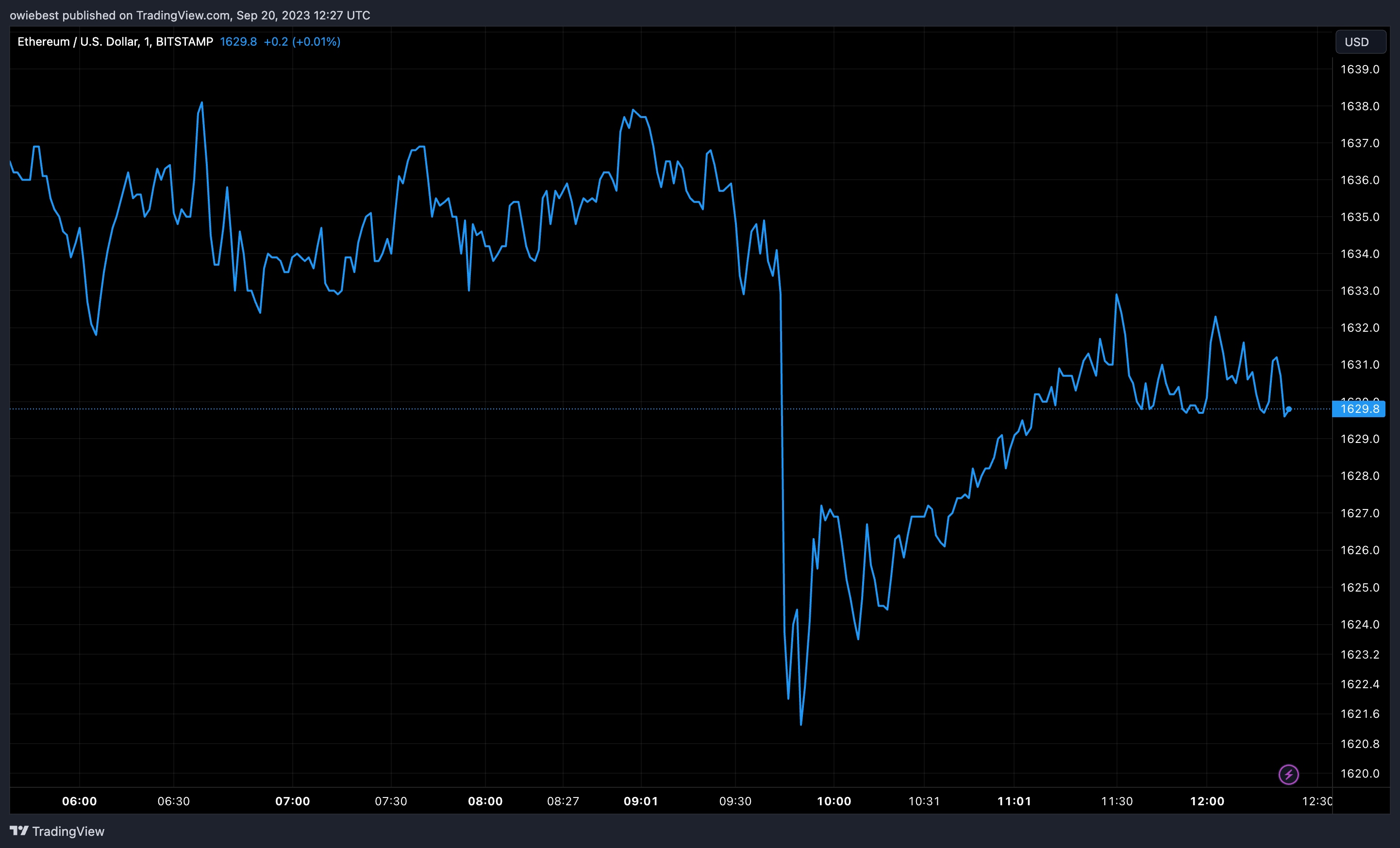
Task: Click the 1631.0 price axis label
Action: [1360, 365]
